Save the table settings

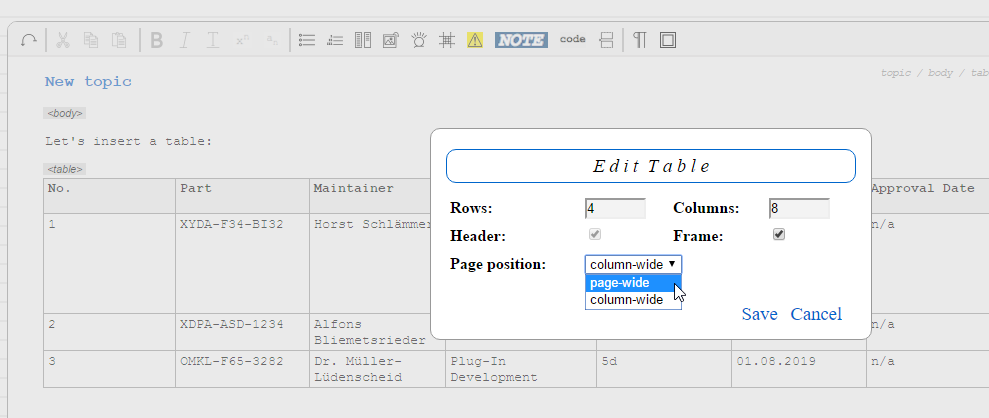click(x=759, y=314)
